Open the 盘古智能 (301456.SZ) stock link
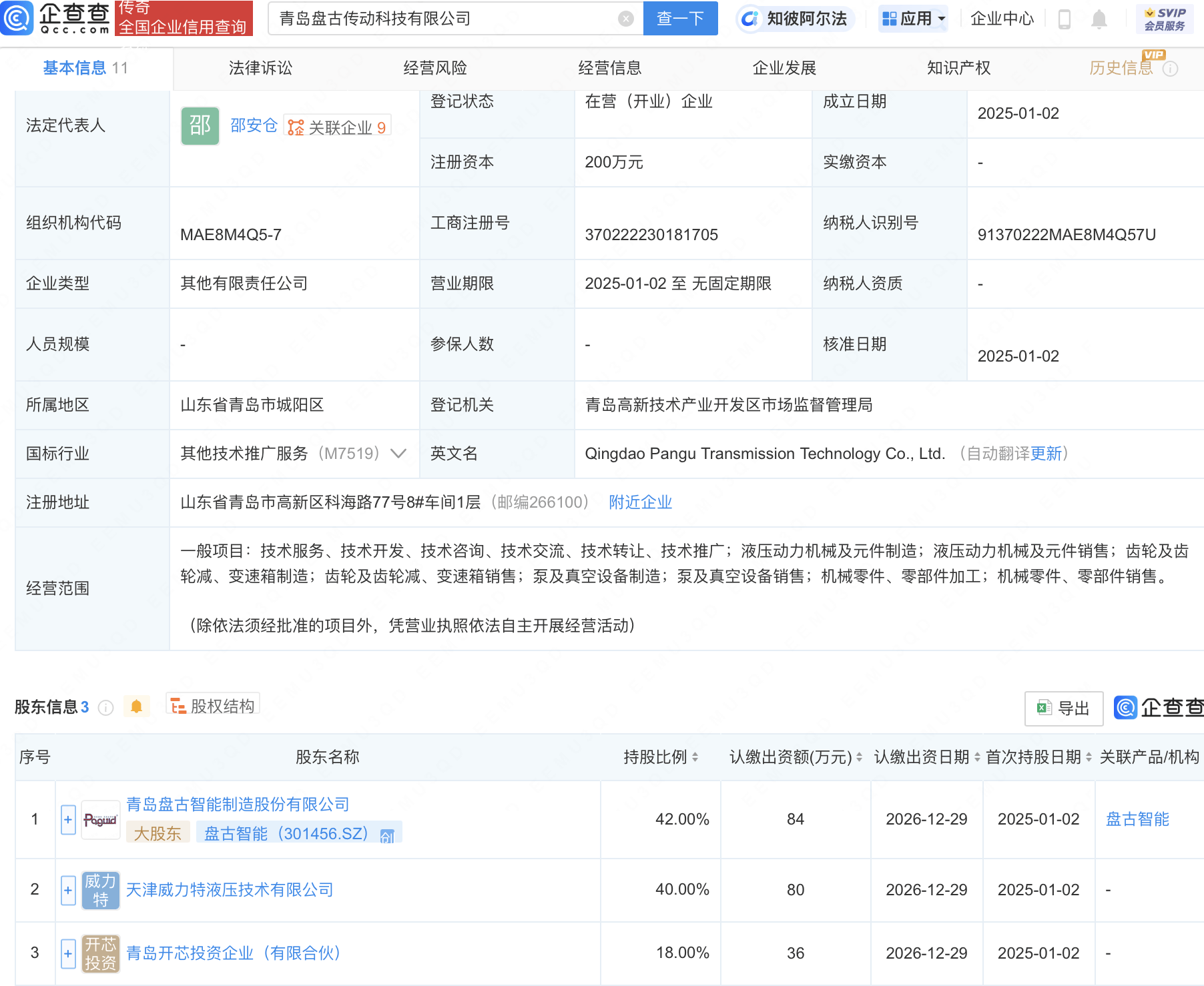 click(286, 833)
